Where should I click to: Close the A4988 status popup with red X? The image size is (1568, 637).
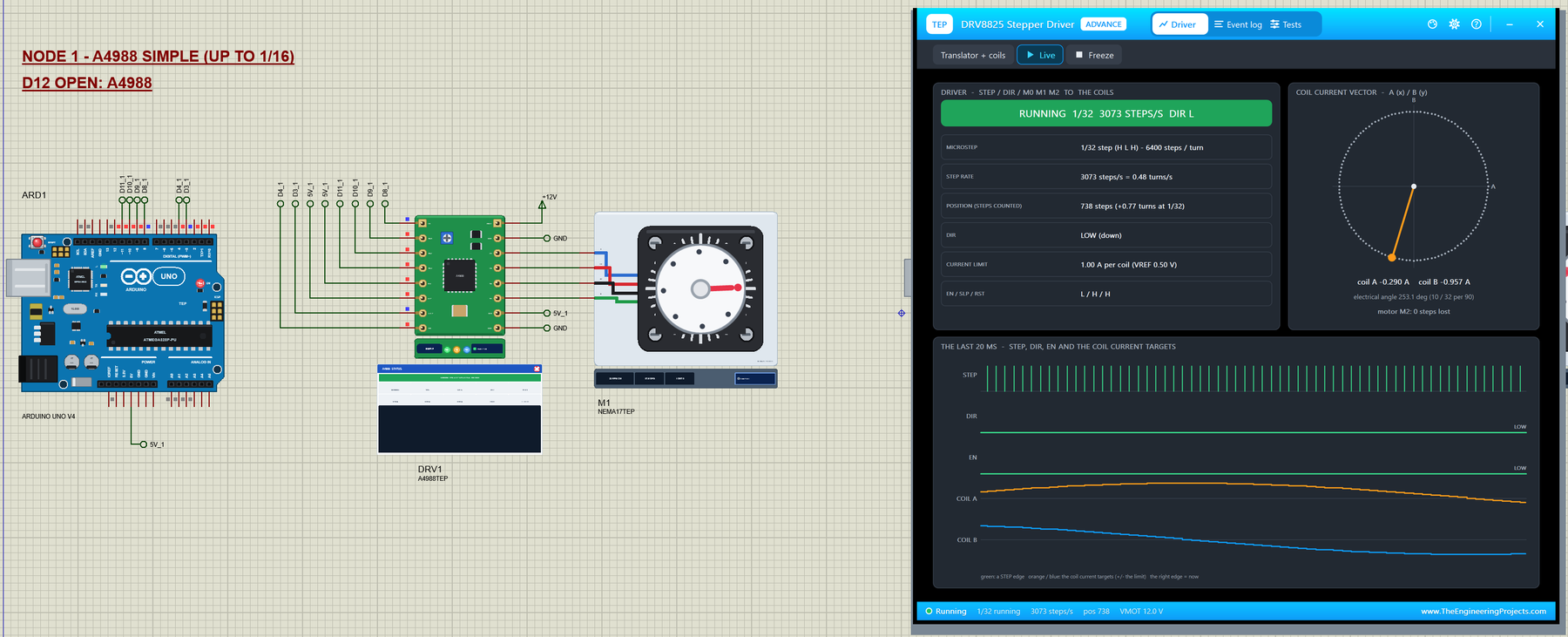(x=537, y=369)
